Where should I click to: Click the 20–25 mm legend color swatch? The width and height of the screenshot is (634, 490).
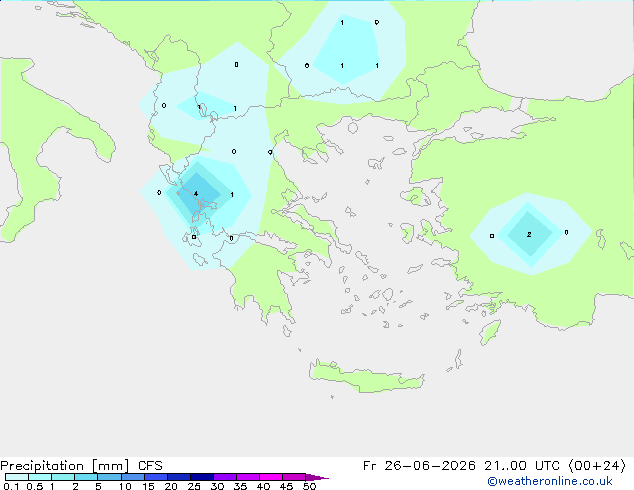point(178,477)
